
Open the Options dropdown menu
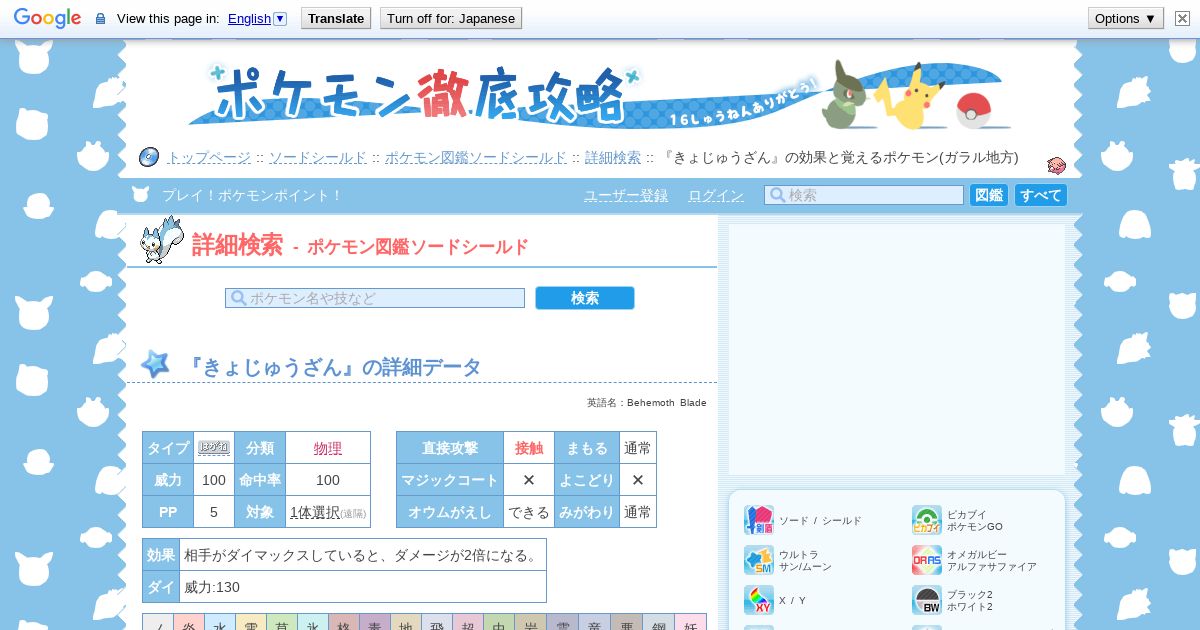pyautogui.click(x=1125, y=18)
